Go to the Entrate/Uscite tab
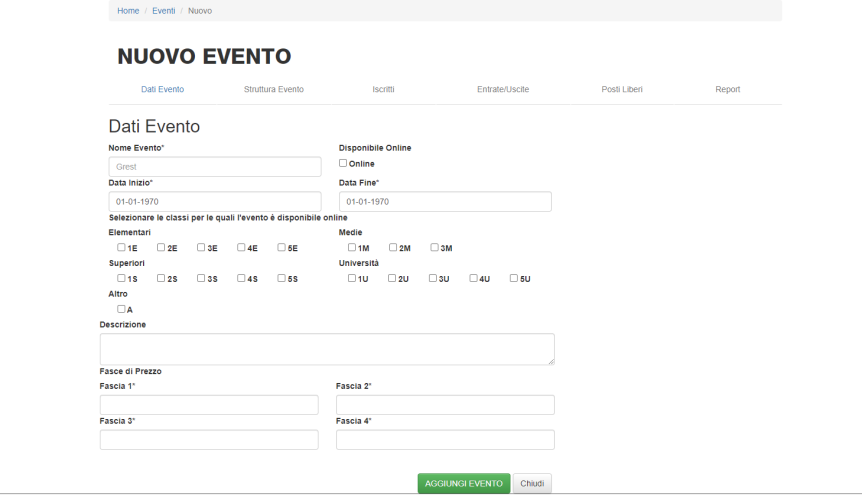 503,90
